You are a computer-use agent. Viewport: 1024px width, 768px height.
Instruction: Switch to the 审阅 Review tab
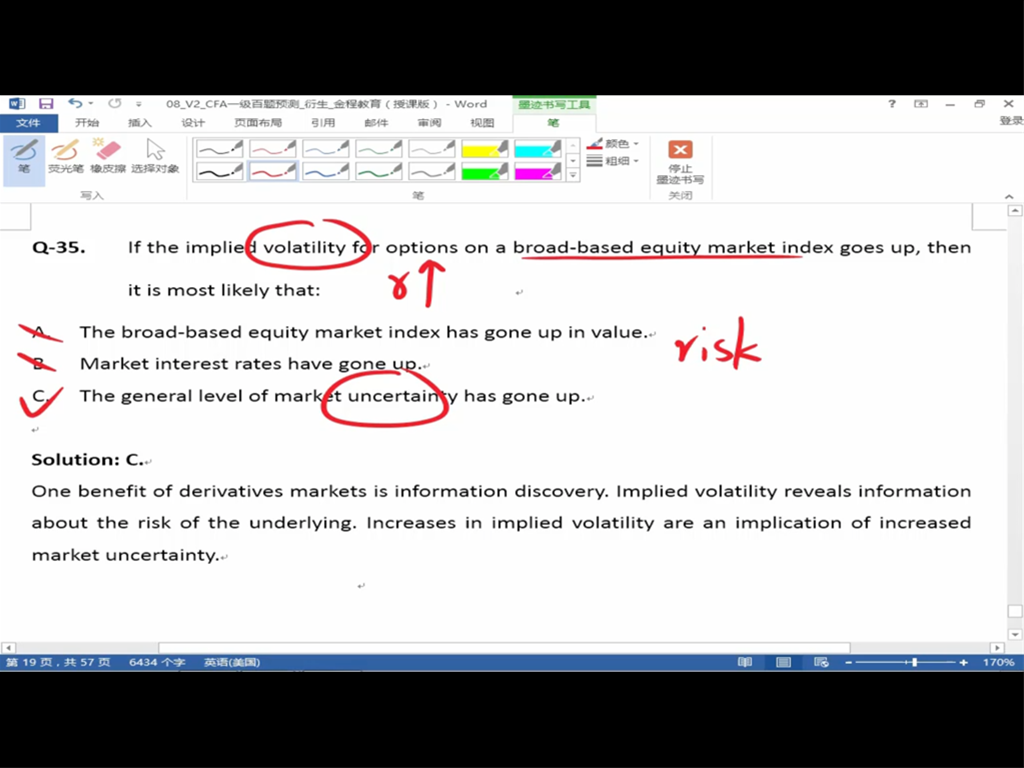pos(429,123)
